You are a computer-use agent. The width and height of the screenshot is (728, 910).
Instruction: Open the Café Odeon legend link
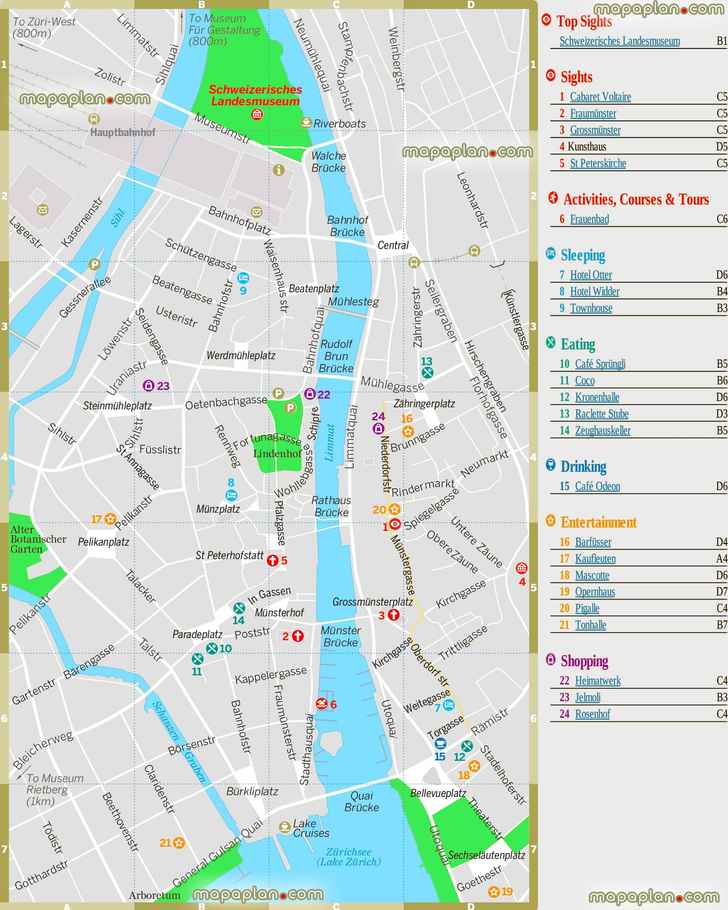tap(597, 486)
